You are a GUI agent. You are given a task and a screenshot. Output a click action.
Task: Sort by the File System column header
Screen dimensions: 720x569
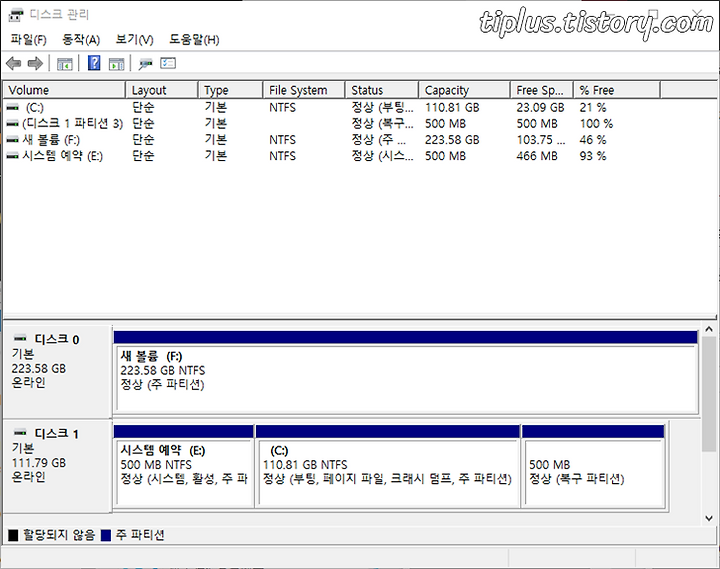304,90
